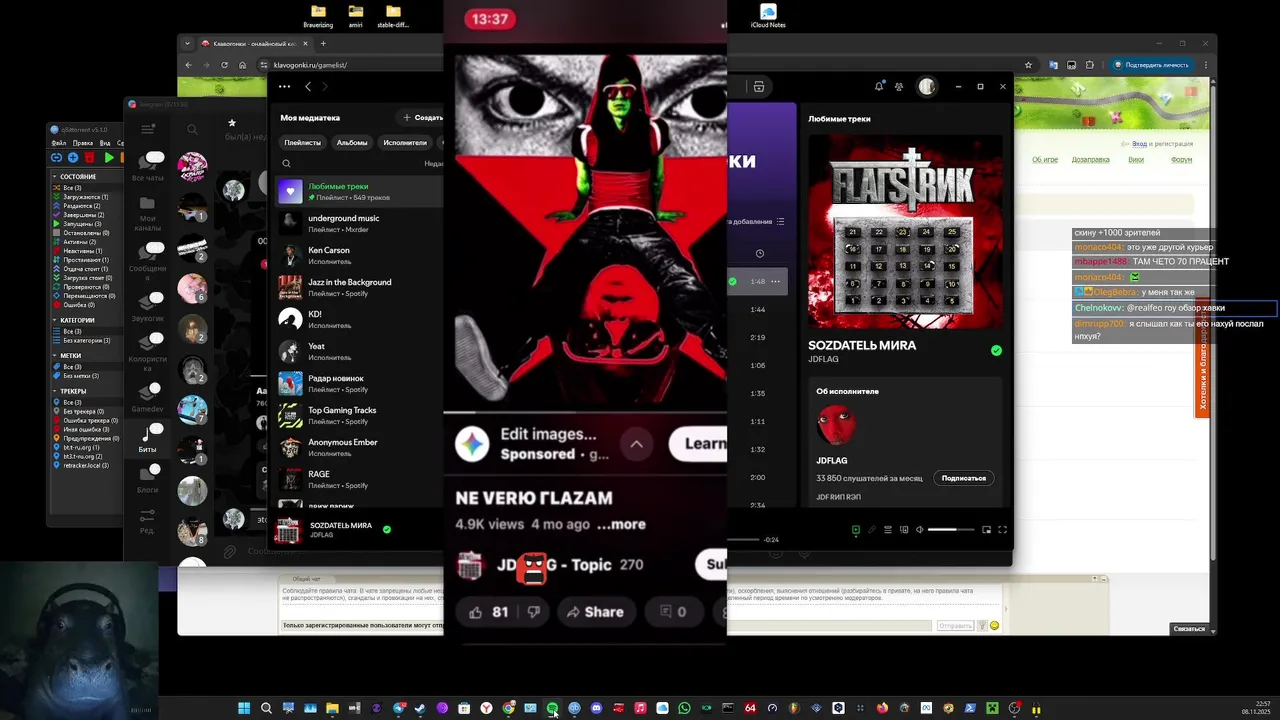Seek on the YouTube video progress bar
Screen dimensions: 1280x720
pyautogui.click(x=585, y=412)
